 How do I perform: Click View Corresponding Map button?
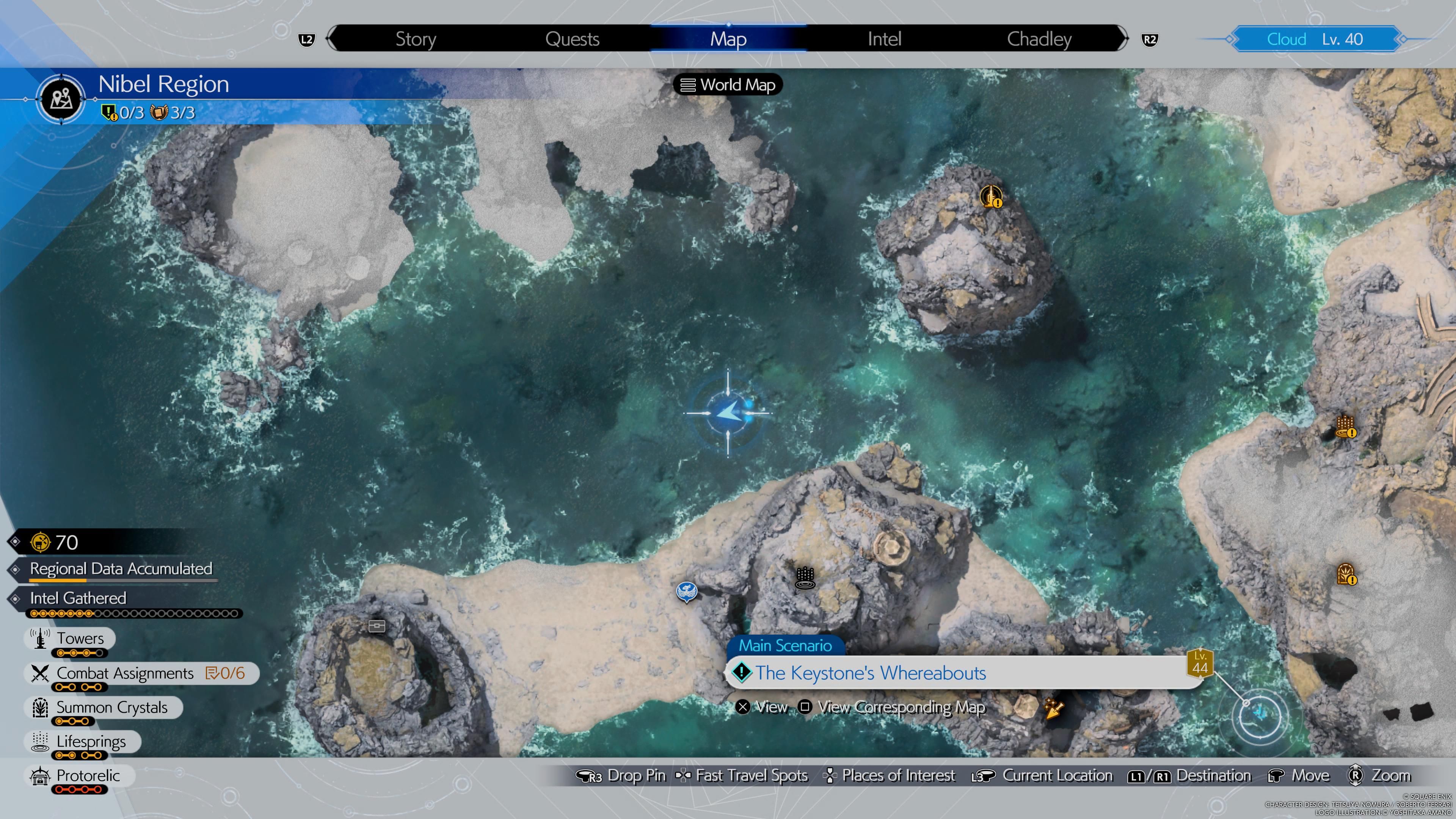point(898,707)
